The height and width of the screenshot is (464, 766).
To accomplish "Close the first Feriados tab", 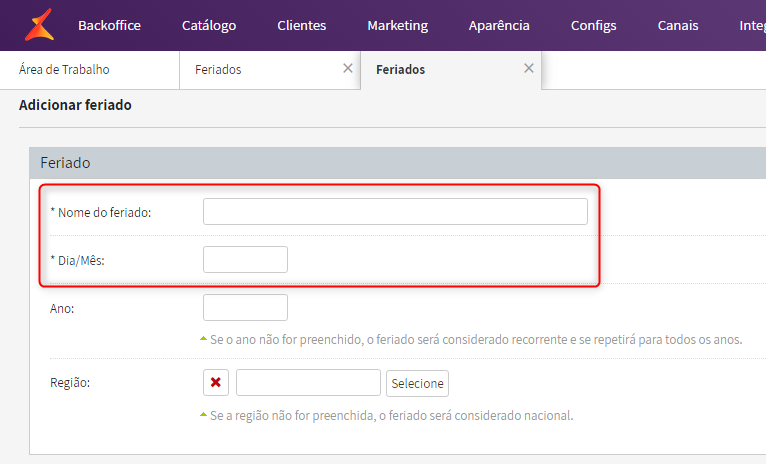I will click(x=348, y=68).
